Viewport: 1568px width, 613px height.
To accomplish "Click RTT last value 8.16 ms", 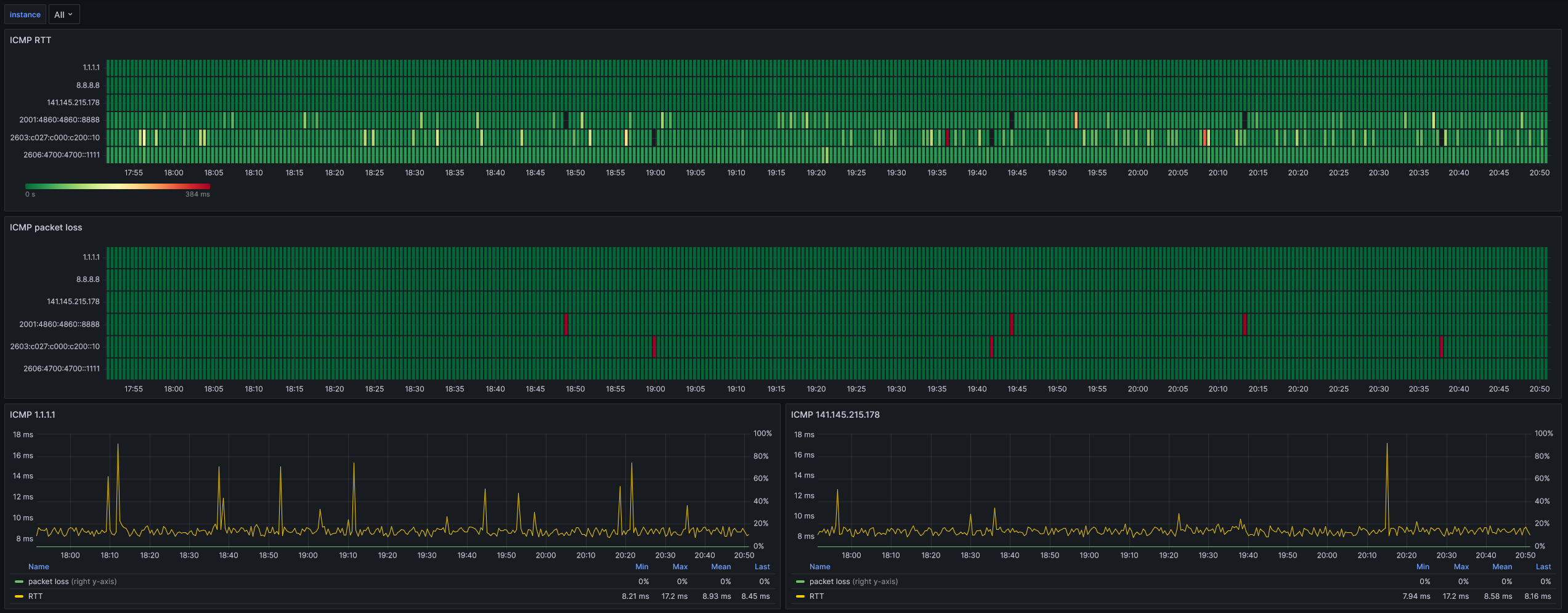I will tap(1537, 596).
